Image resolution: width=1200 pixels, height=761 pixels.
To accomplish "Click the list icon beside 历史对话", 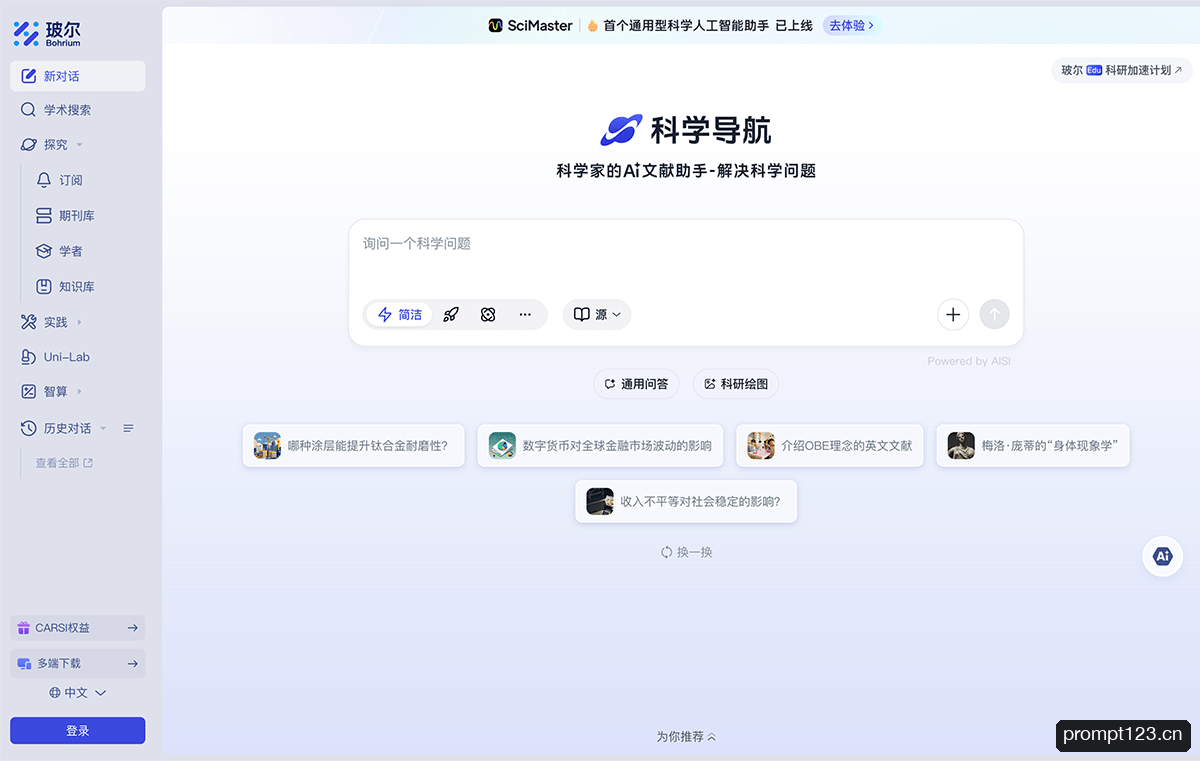I will pos(128,428).
